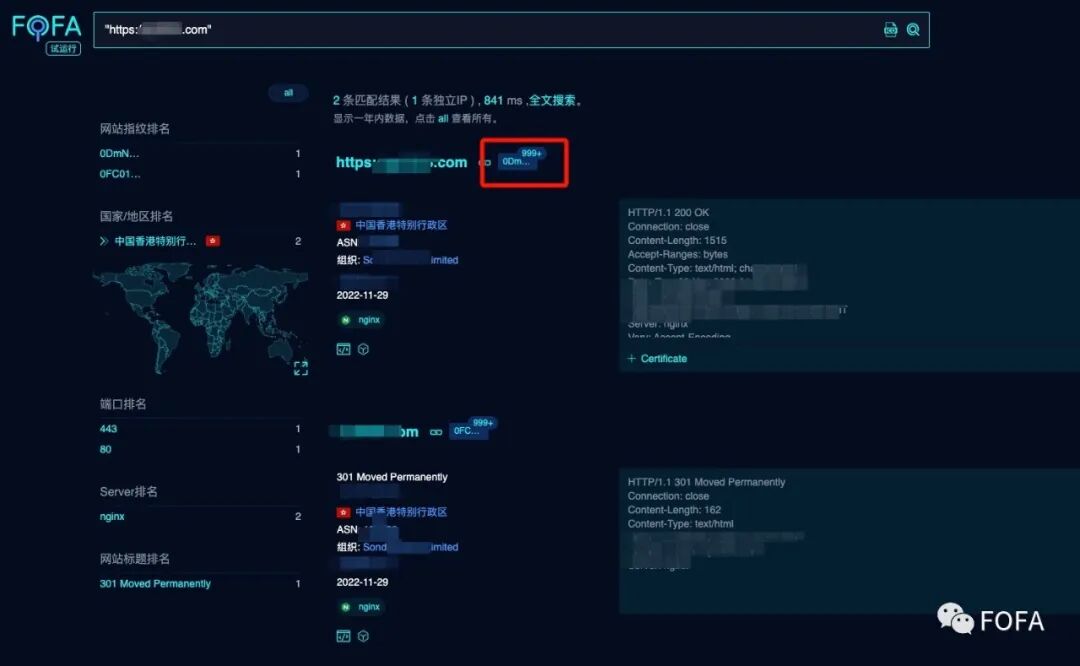Click the organization link in second result
Viewport: 1080px width, 666px height.
click(x=411, y=547)
